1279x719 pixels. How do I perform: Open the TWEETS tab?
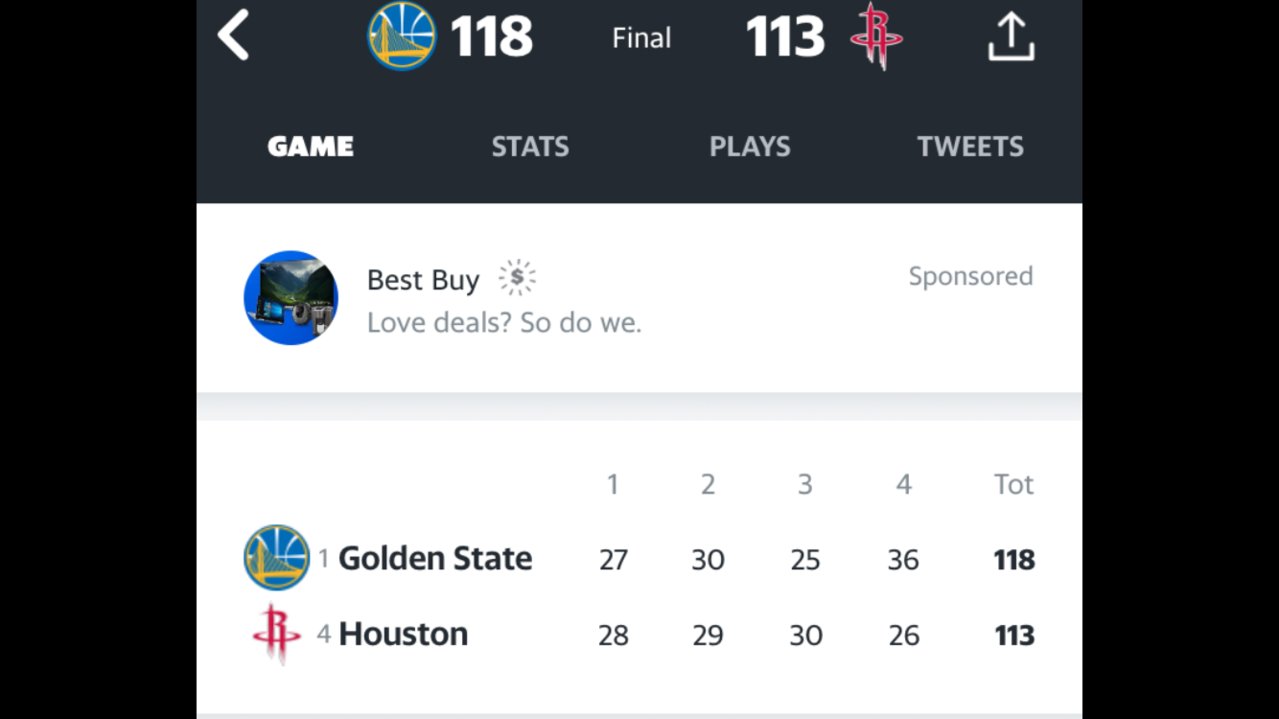pyautogui.click(x=971, y=147)
